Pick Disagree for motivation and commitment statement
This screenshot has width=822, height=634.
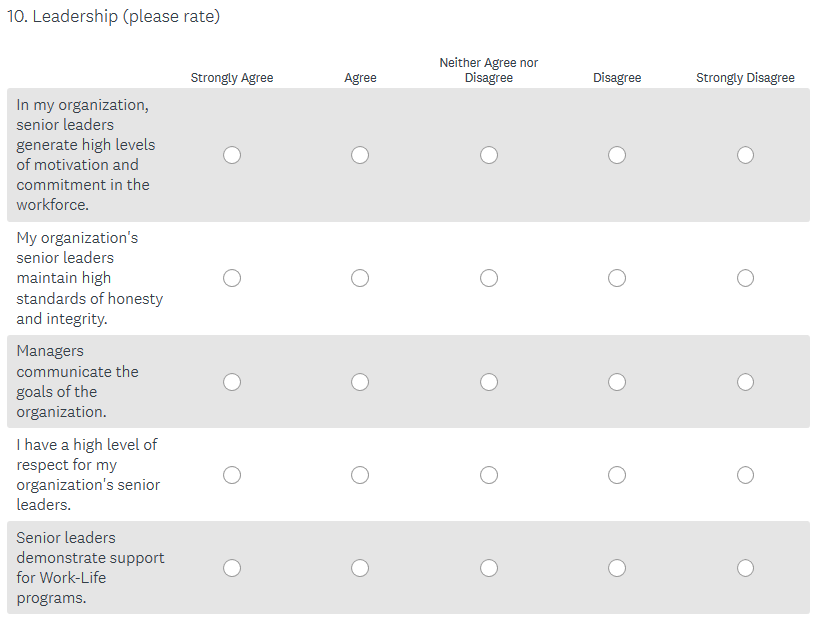click(x=617, y=155)
